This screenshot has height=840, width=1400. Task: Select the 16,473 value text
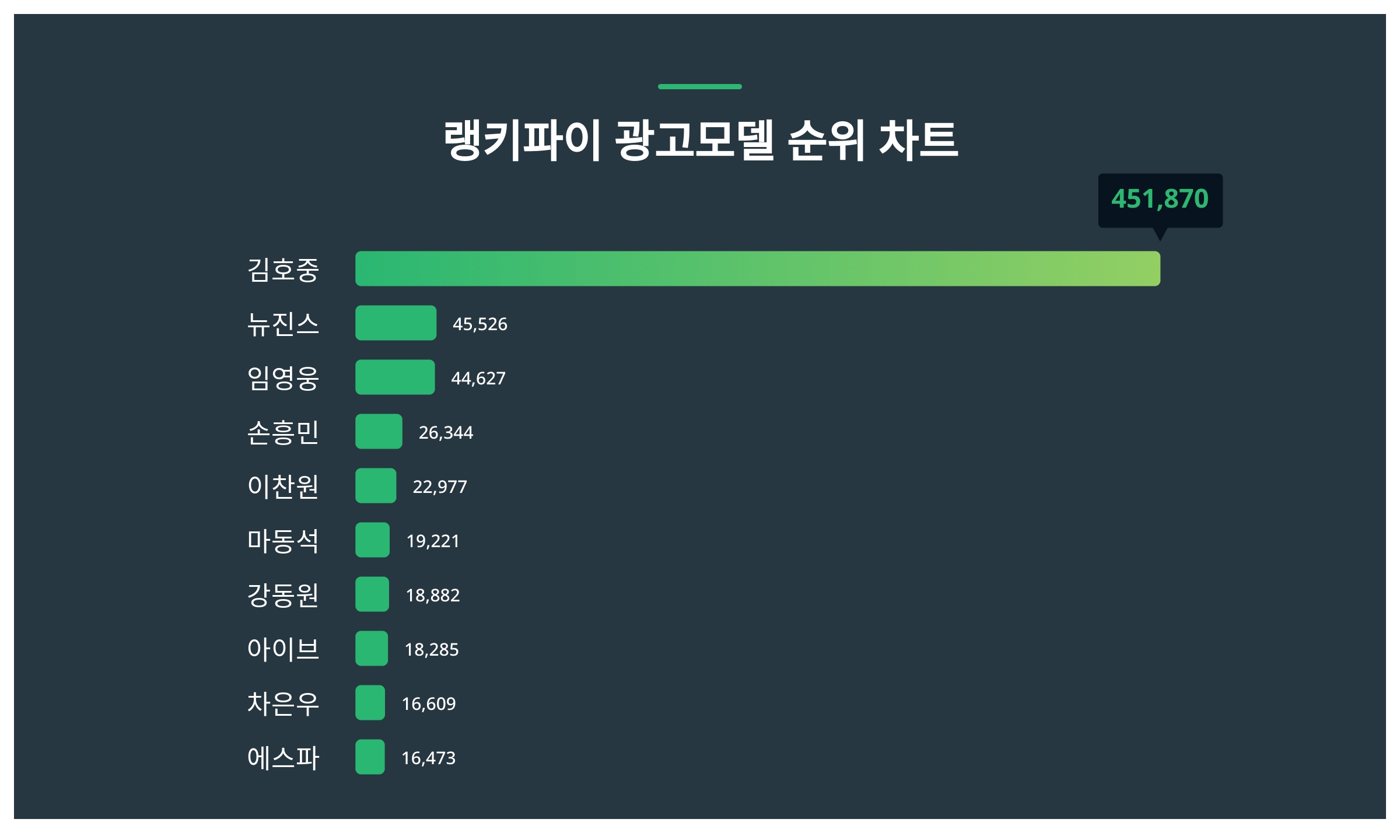pos(428,758)
